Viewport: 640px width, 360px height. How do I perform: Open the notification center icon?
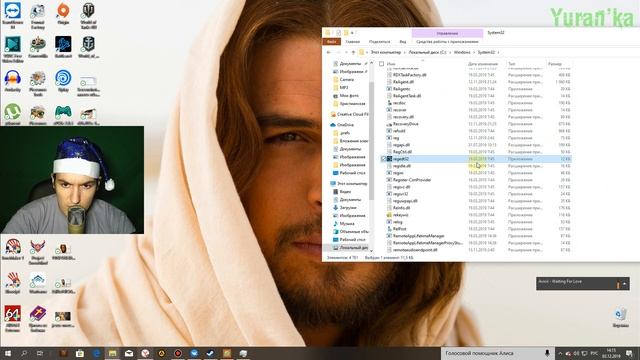[x=629, y=353]
